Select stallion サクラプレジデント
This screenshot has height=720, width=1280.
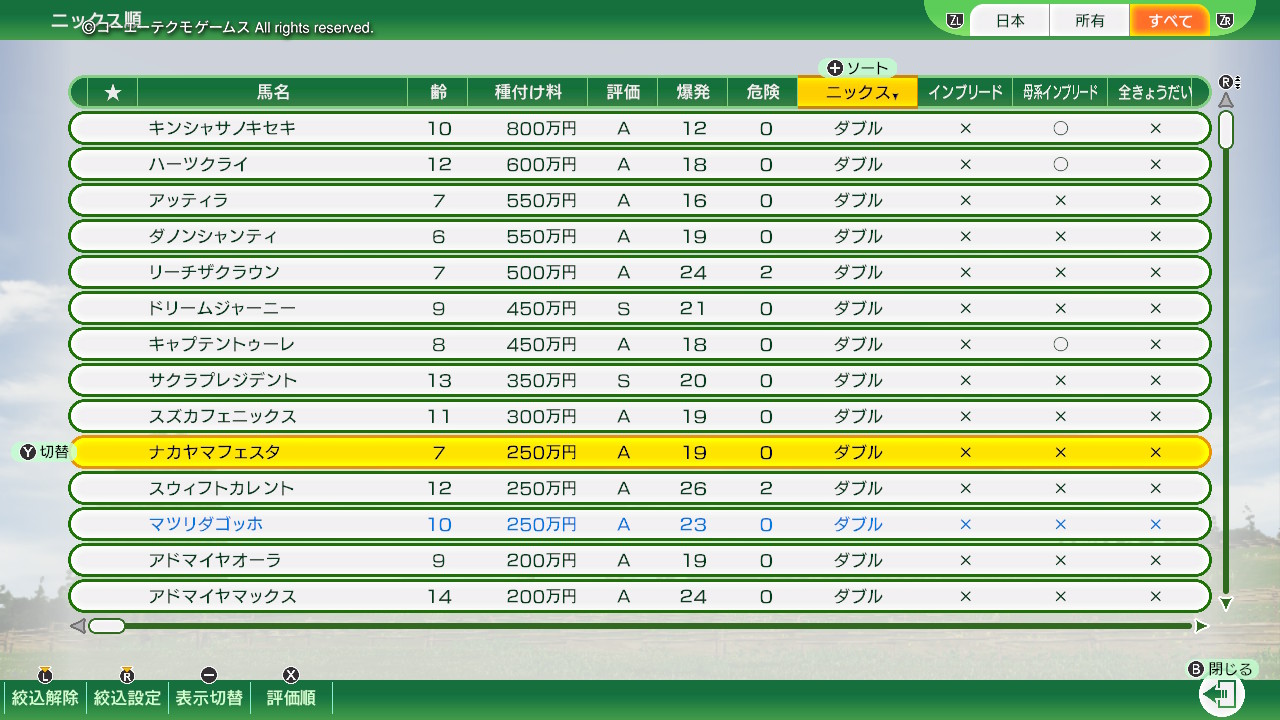pos(640,380)
